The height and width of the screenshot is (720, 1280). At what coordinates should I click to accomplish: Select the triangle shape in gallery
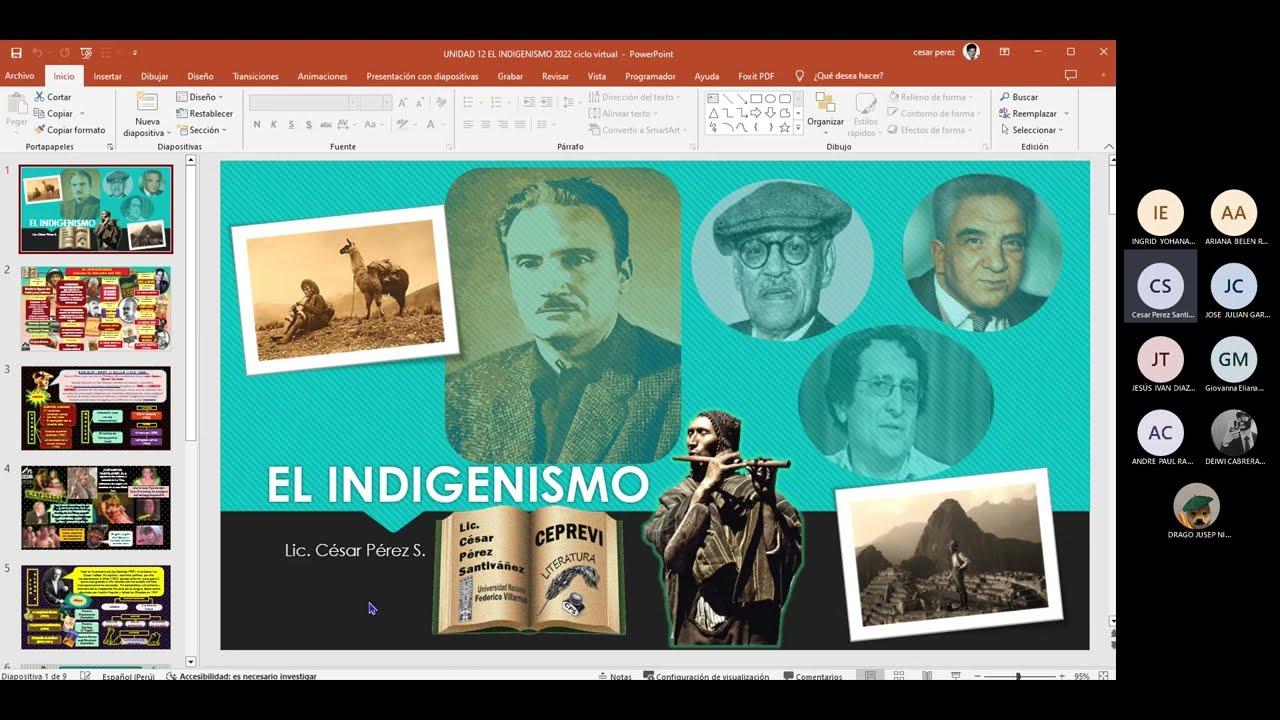coord(713,113)
